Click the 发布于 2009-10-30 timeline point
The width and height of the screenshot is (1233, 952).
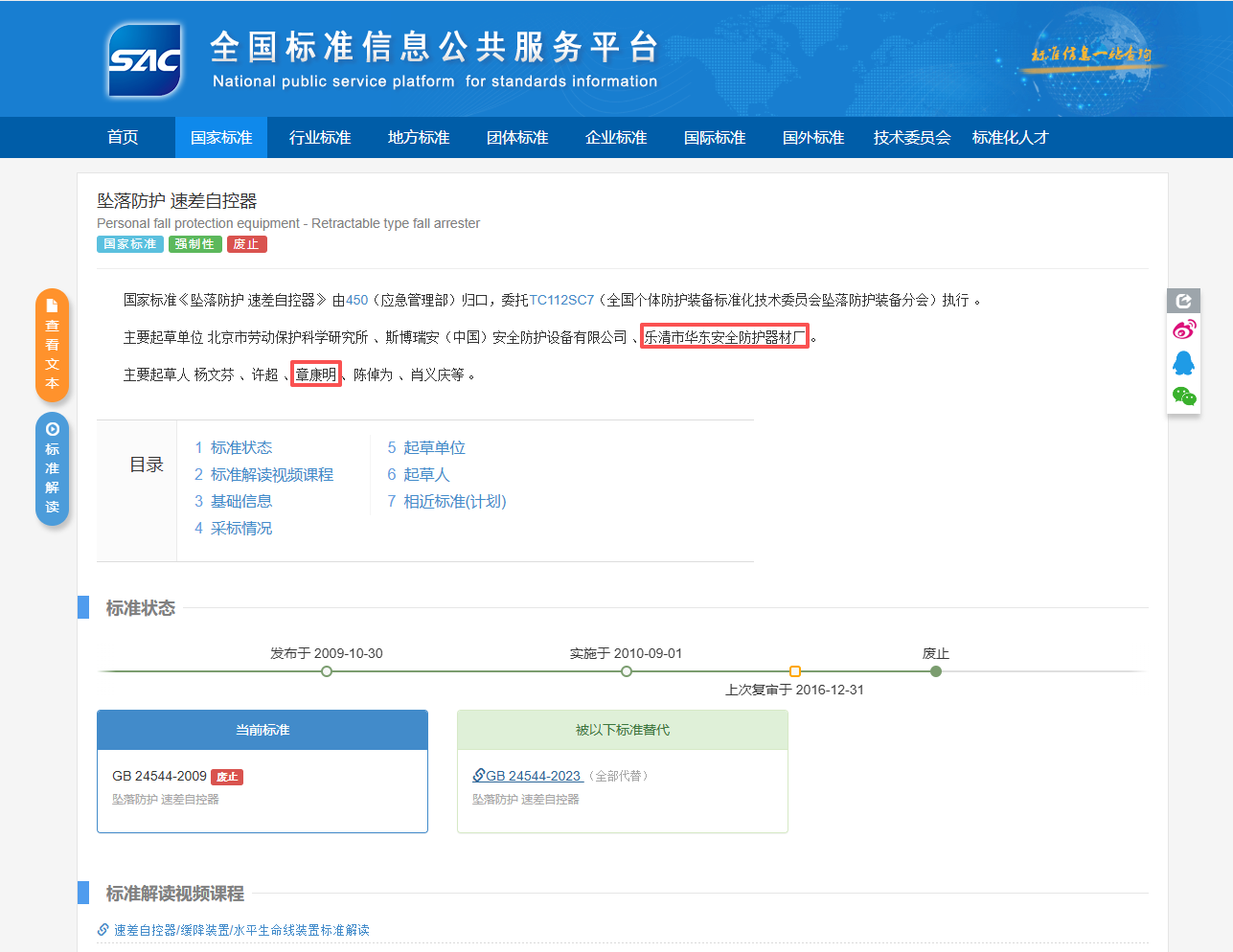[327, 671]
